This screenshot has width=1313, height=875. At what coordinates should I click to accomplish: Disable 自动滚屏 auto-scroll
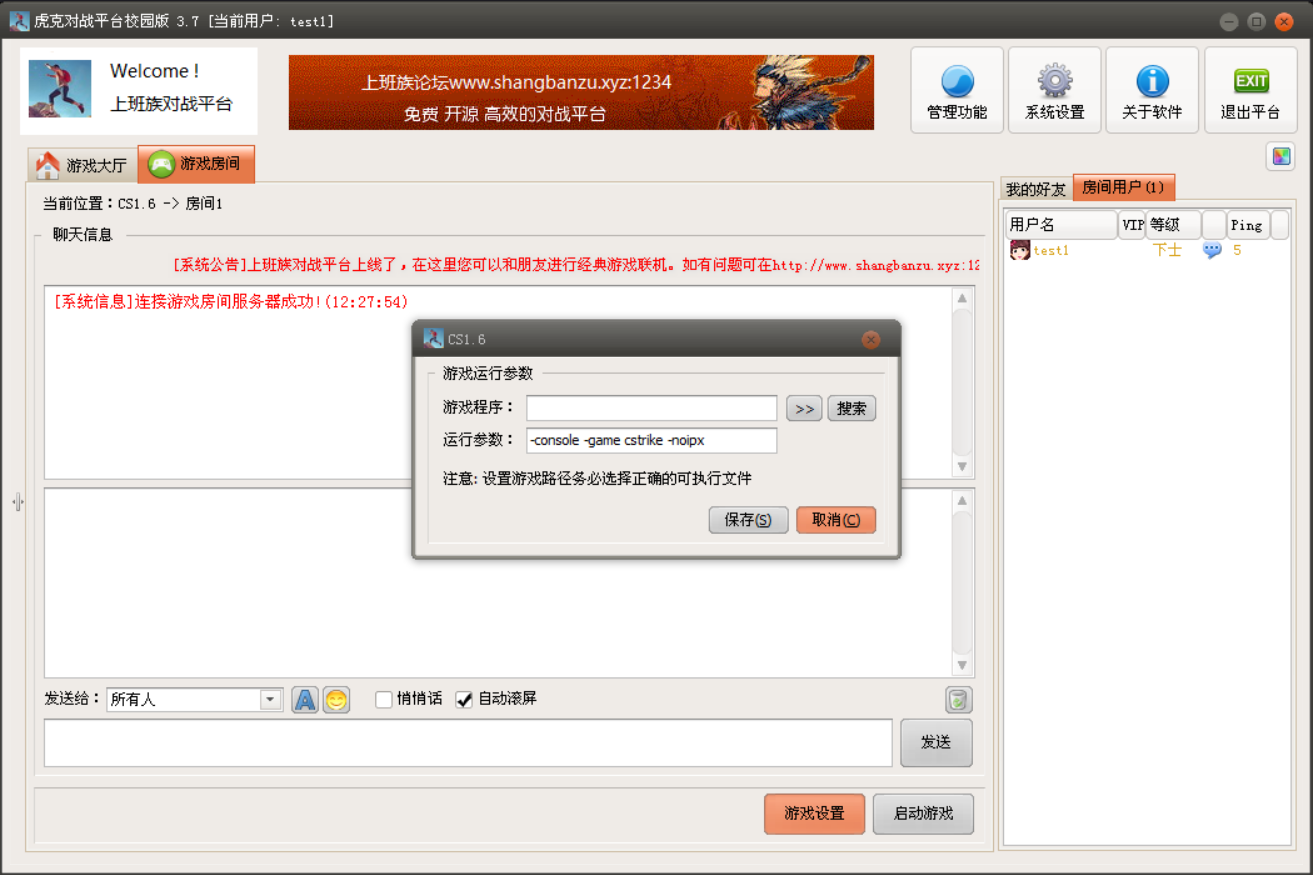464,699
